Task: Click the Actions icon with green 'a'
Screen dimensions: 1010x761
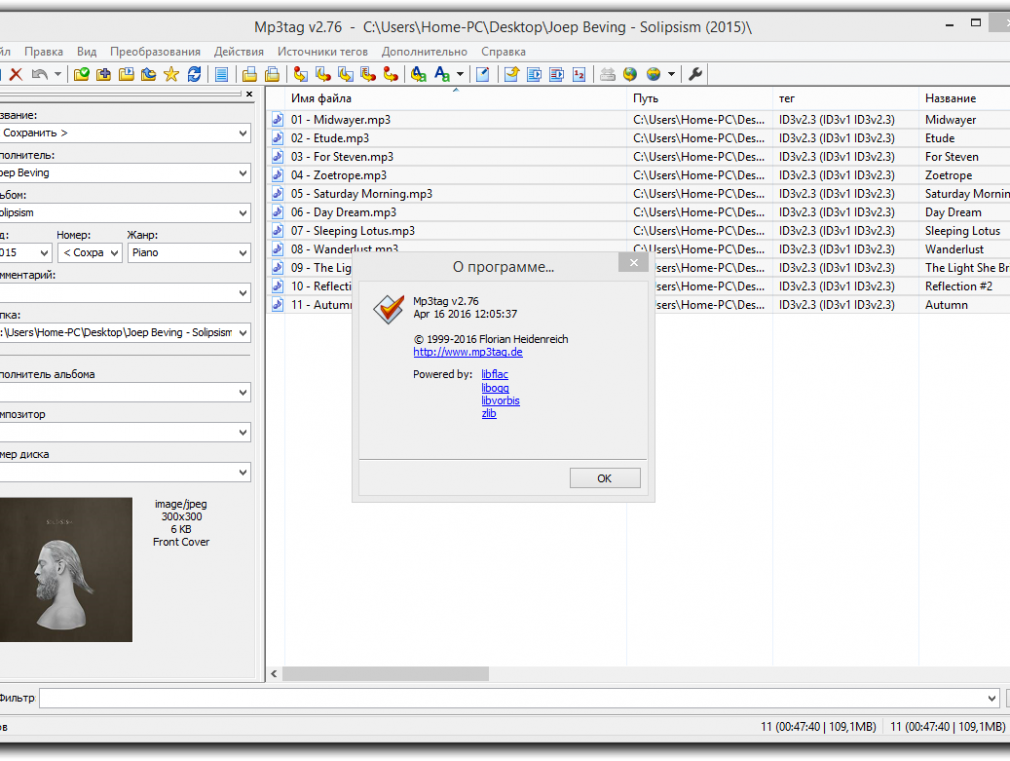Action: tap(419, 74)
